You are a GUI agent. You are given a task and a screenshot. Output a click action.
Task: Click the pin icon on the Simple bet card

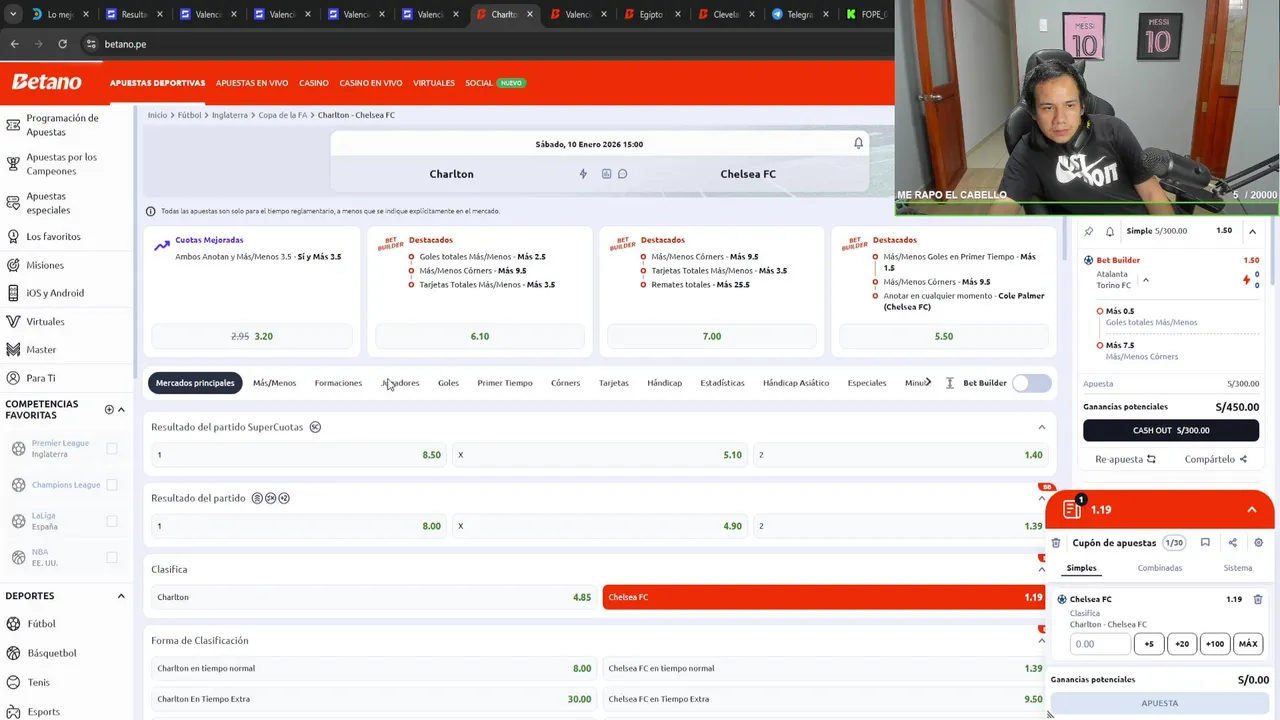pyautogui.click(x=1089, y=231)
